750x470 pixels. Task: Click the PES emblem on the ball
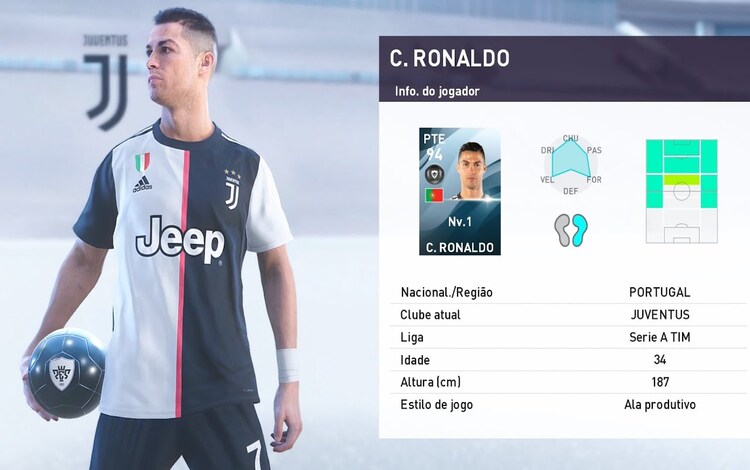62,372
